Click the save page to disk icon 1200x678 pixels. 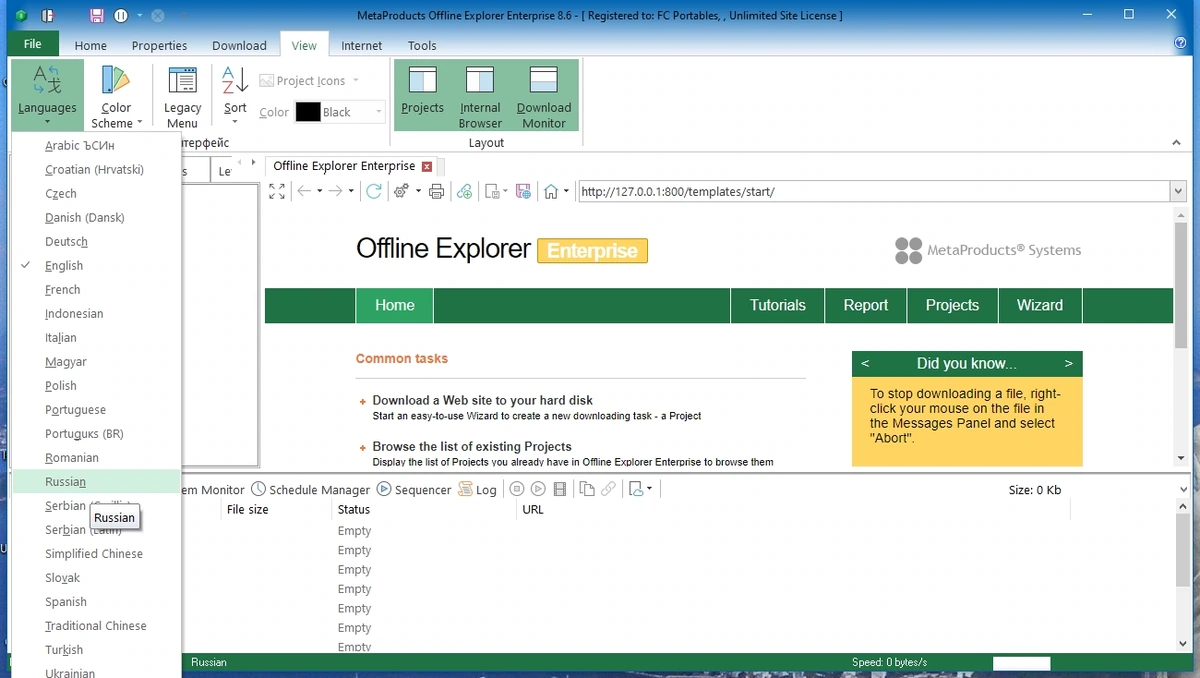(x=492, y=192)
